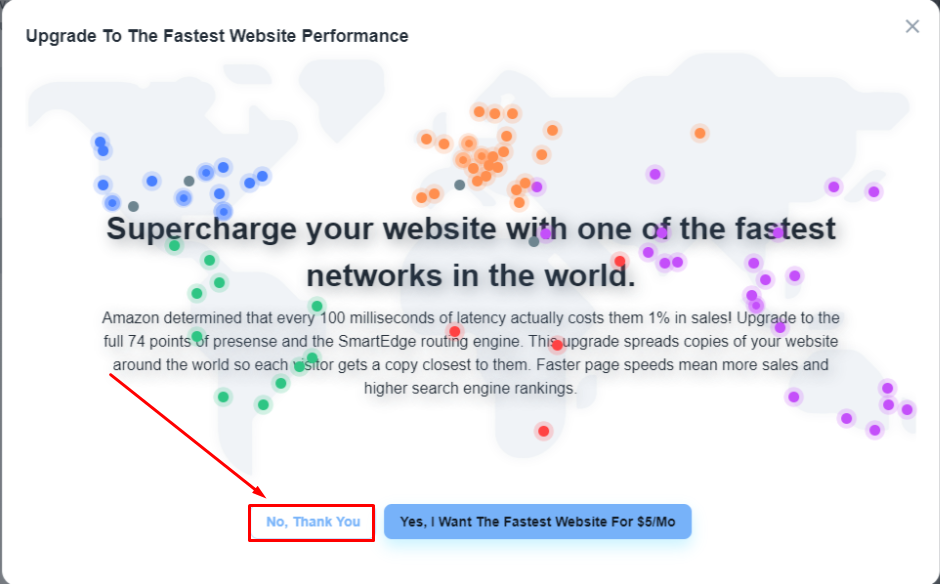Close the upgrade dialog with the X
Viewport: 940px width, 584px height.
pyautogui.click(x=912, y=26)
